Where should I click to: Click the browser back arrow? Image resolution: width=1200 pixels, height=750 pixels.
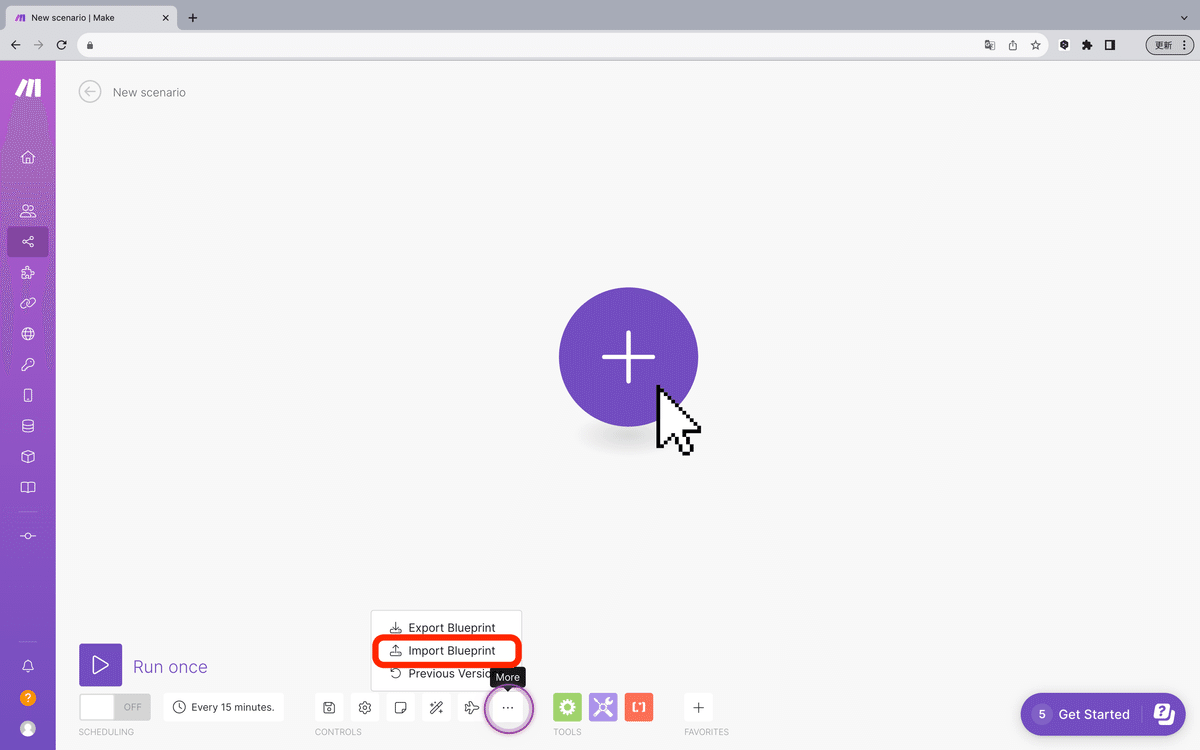click(16, 45)
